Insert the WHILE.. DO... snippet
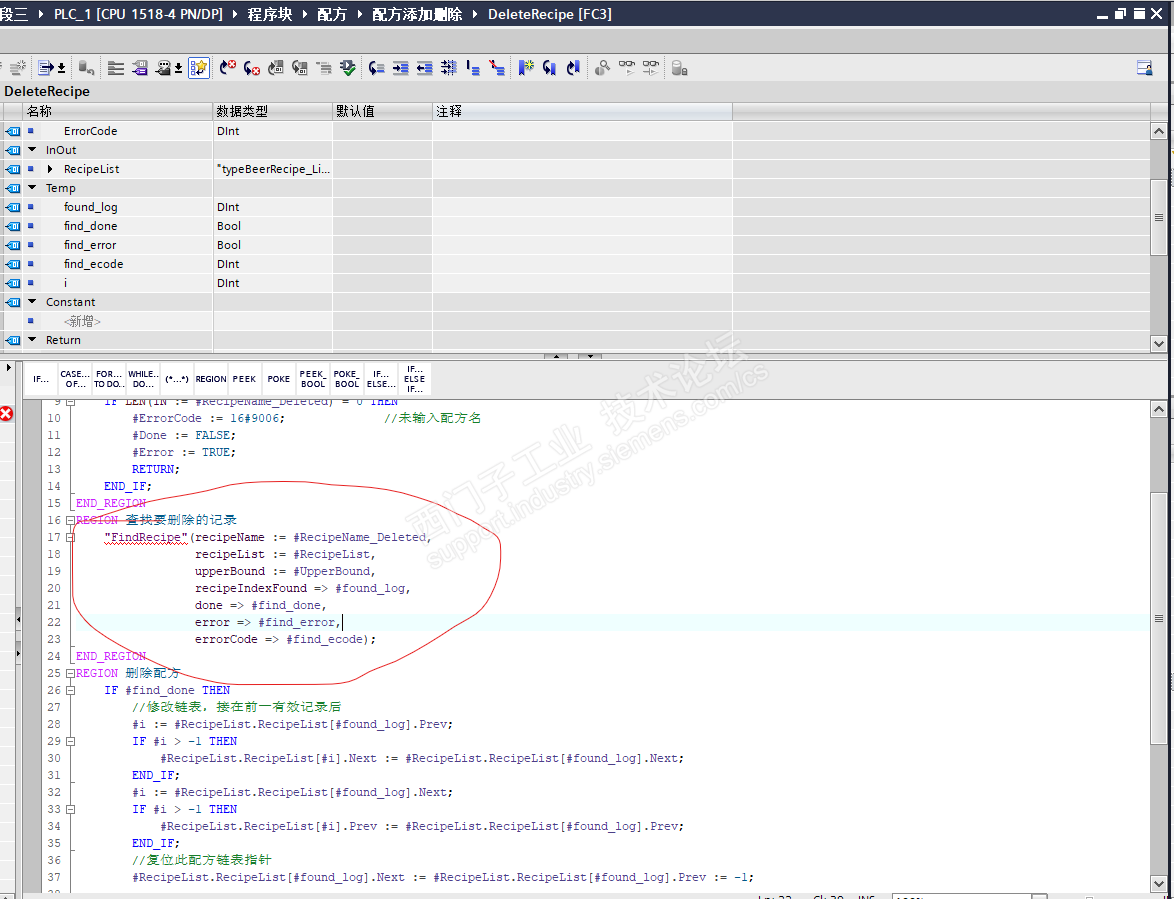The width and height of the screenshot is (1174, 899). [x=142, y=379]
